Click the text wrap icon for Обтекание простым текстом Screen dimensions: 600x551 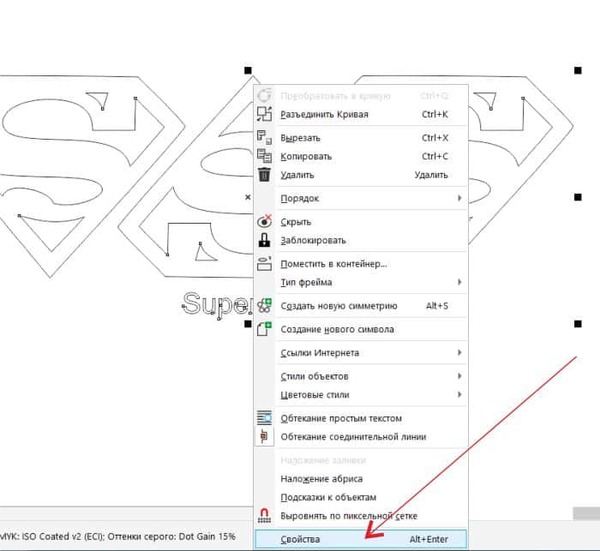click(x=264, y=418)
